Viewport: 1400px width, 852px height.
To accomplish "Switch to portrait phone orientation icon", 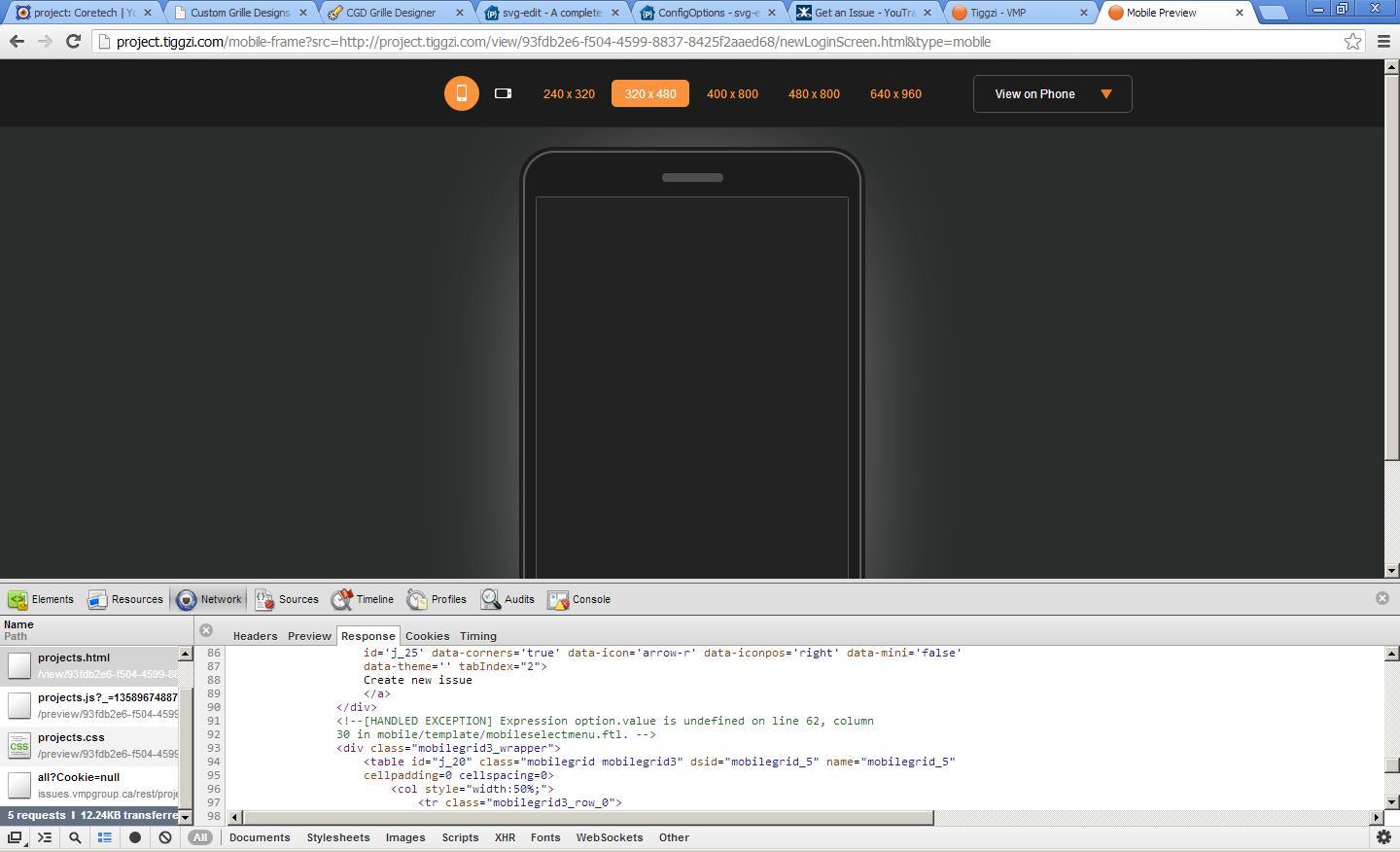I will point(461,93).
